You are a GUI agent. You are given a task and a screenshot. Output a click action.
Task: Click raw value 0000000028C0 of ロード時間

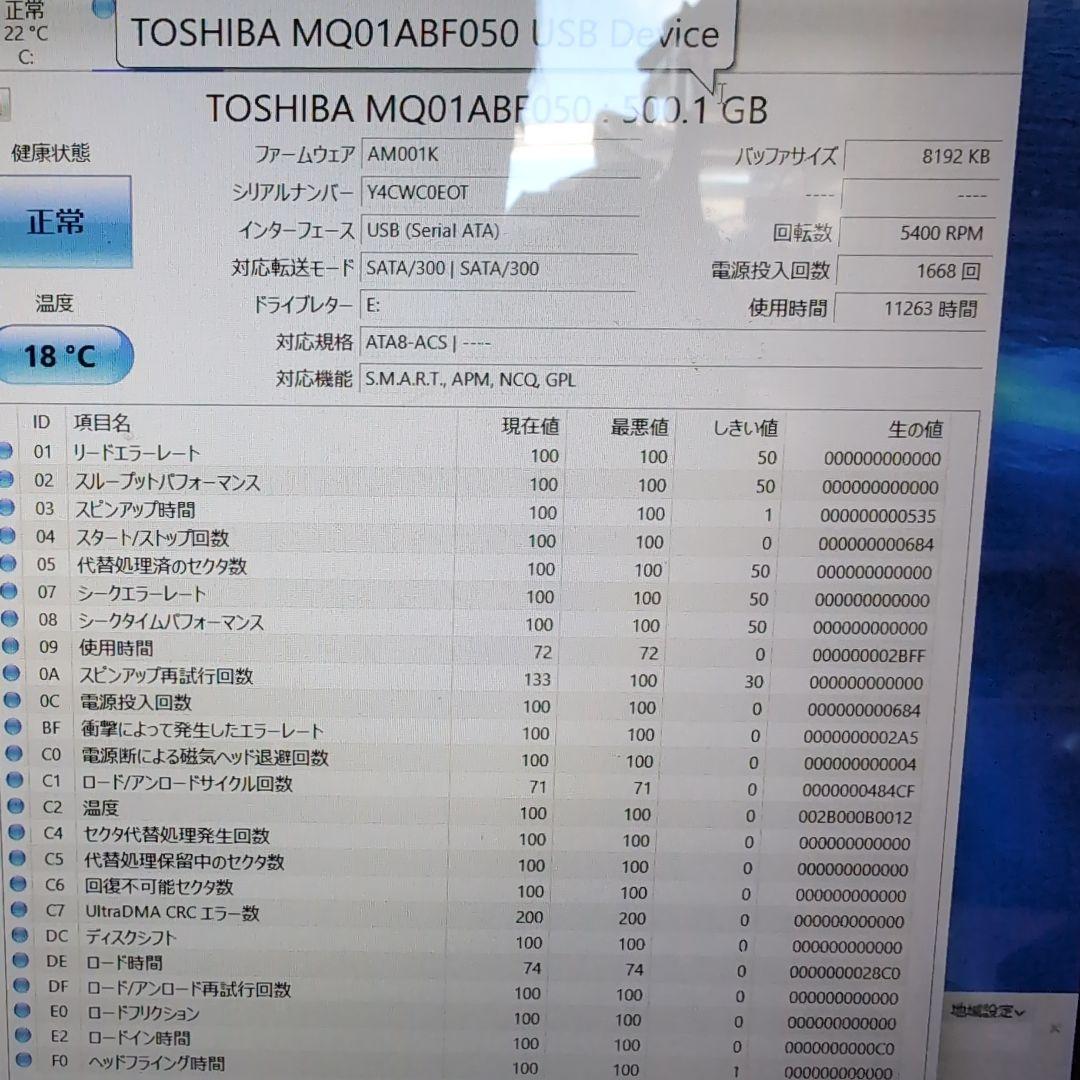844,973
